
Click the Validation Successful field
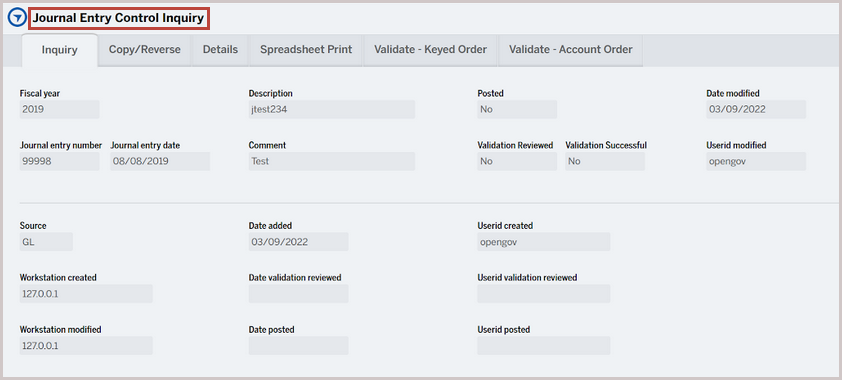[605, 161]
